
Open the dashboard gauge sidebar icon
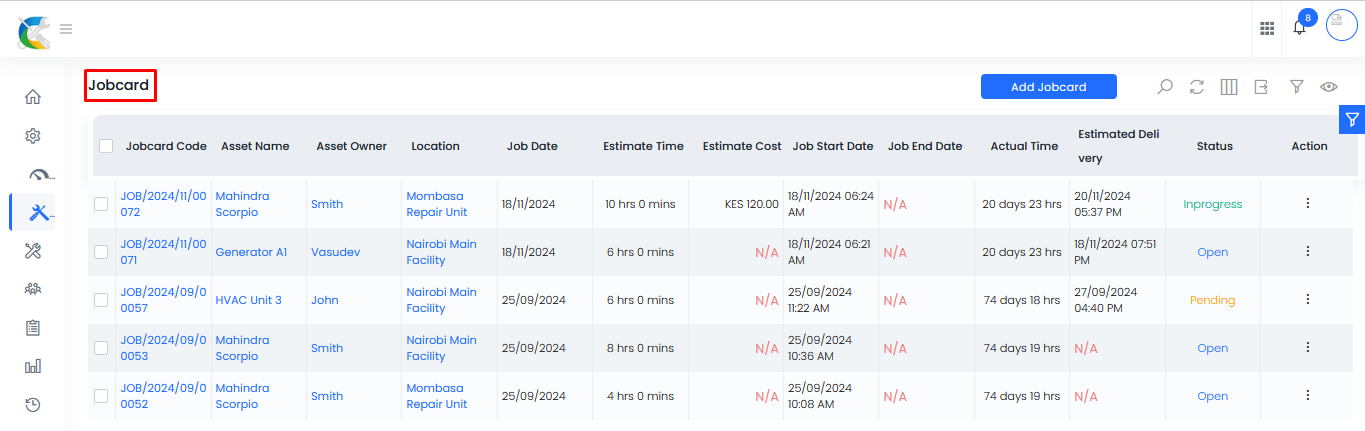click(x=39, y=175)
